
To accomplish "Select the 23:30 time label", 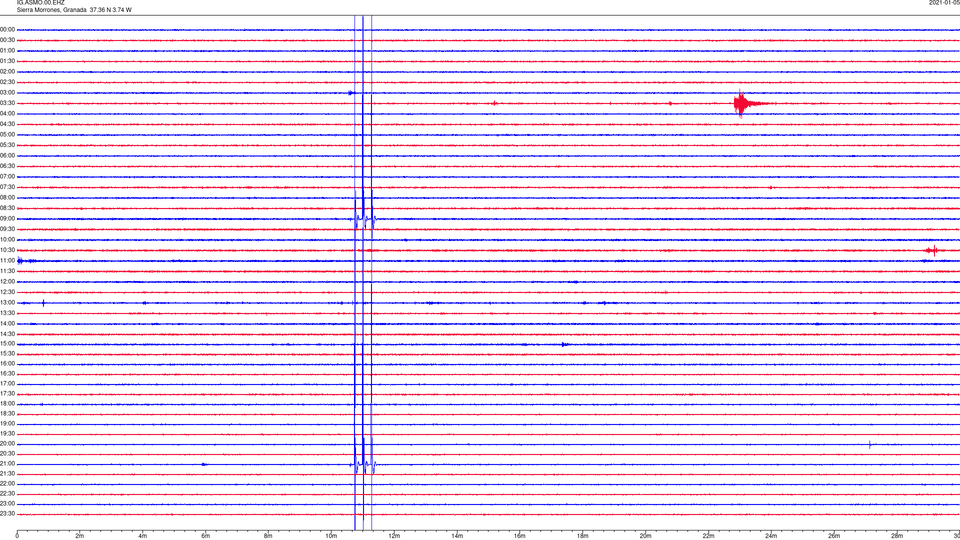I will pyautogui.click(x=7, y=514).
